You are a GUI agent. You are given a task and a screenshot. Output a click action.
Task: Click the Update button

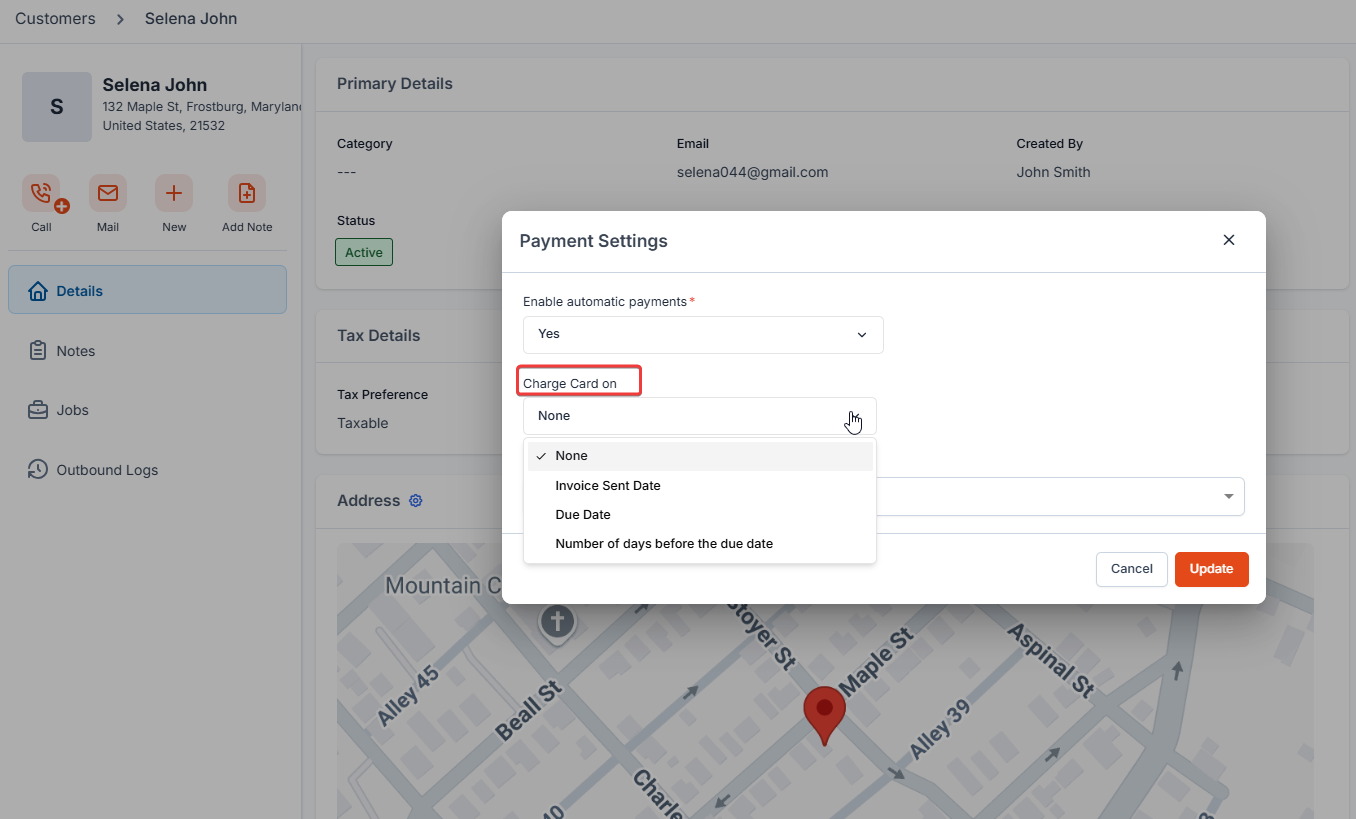pos(1212,569)
